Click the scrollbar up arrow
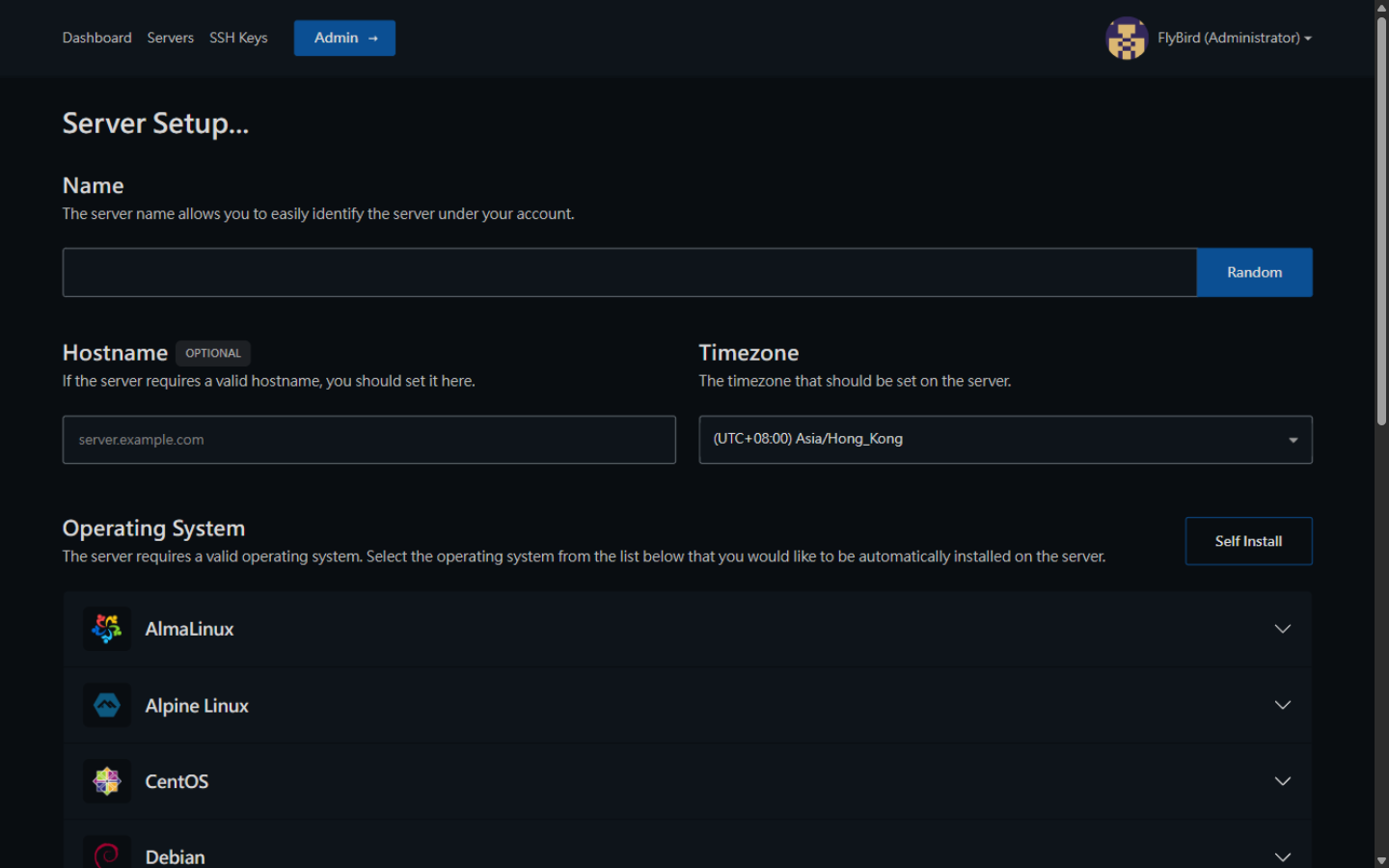1389x868 pixels. click(x=1381, y=7)
